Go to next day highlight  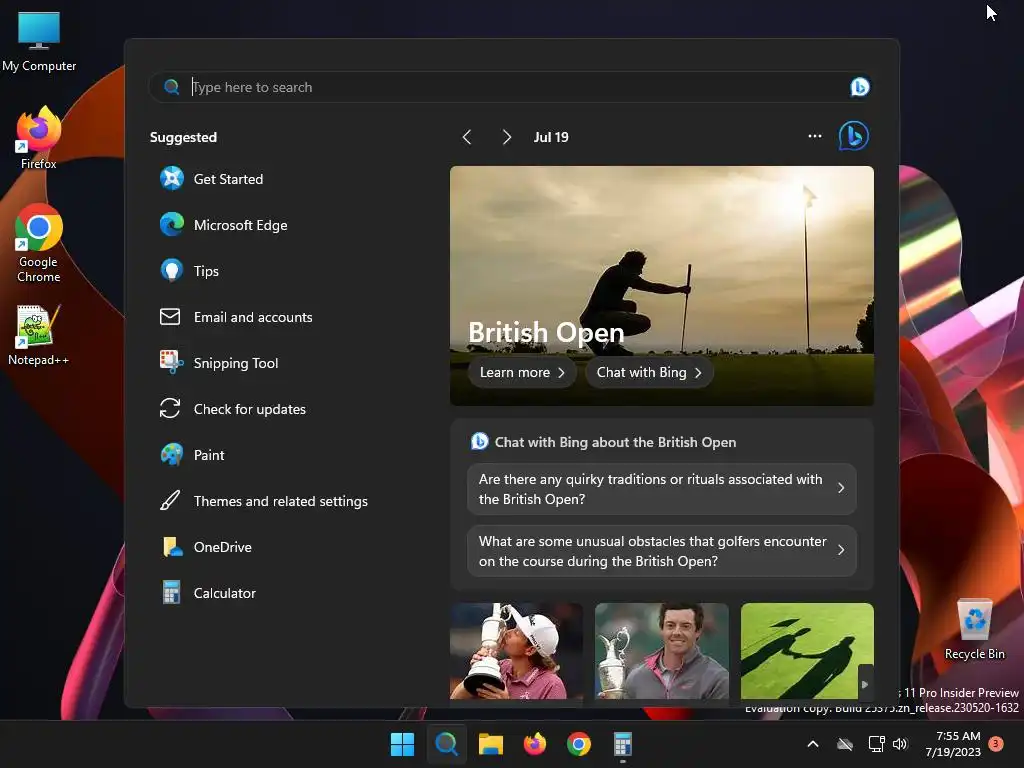click(x=507, y=137)
